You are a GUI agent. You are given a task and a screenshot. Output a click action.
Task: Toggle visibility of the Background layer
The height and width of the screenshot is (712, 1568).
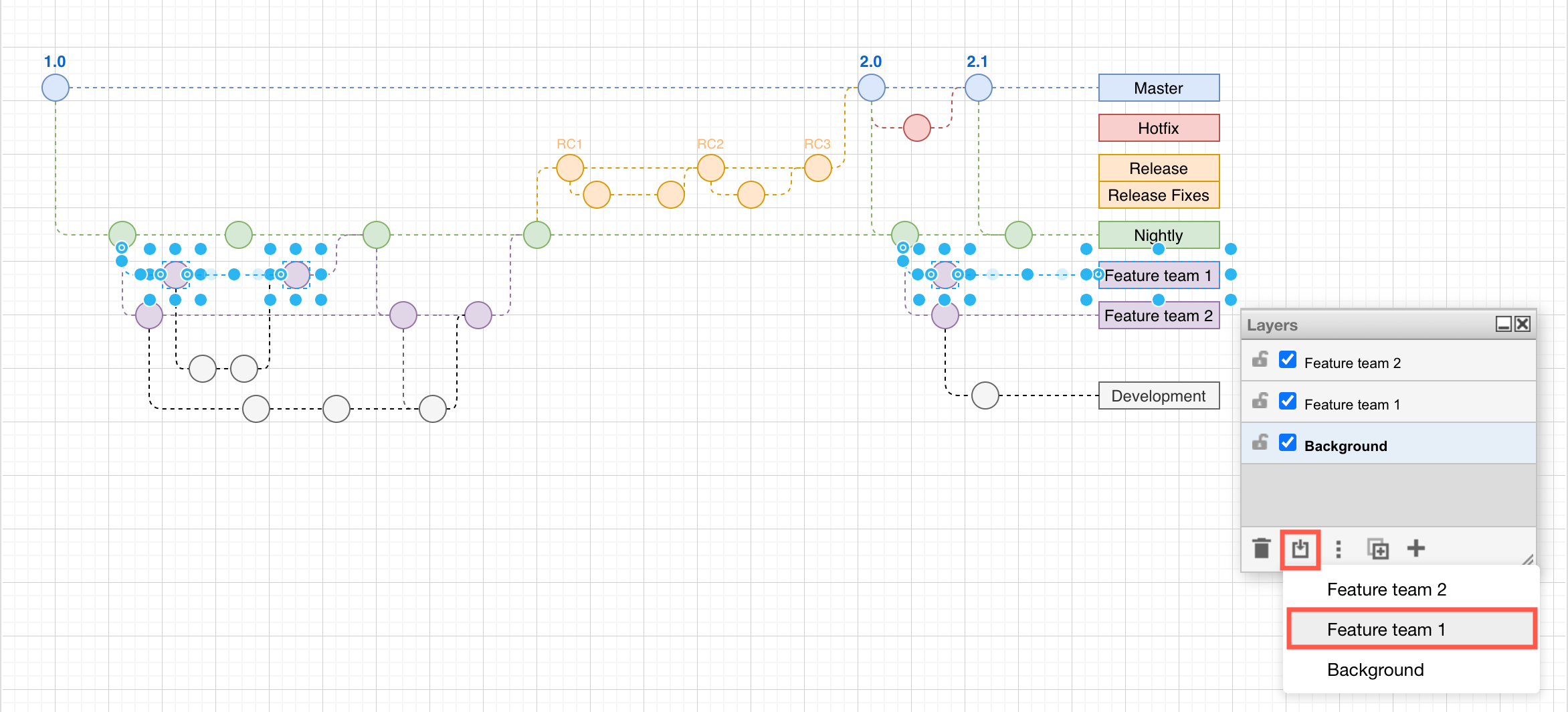[x=1288, y=442]
